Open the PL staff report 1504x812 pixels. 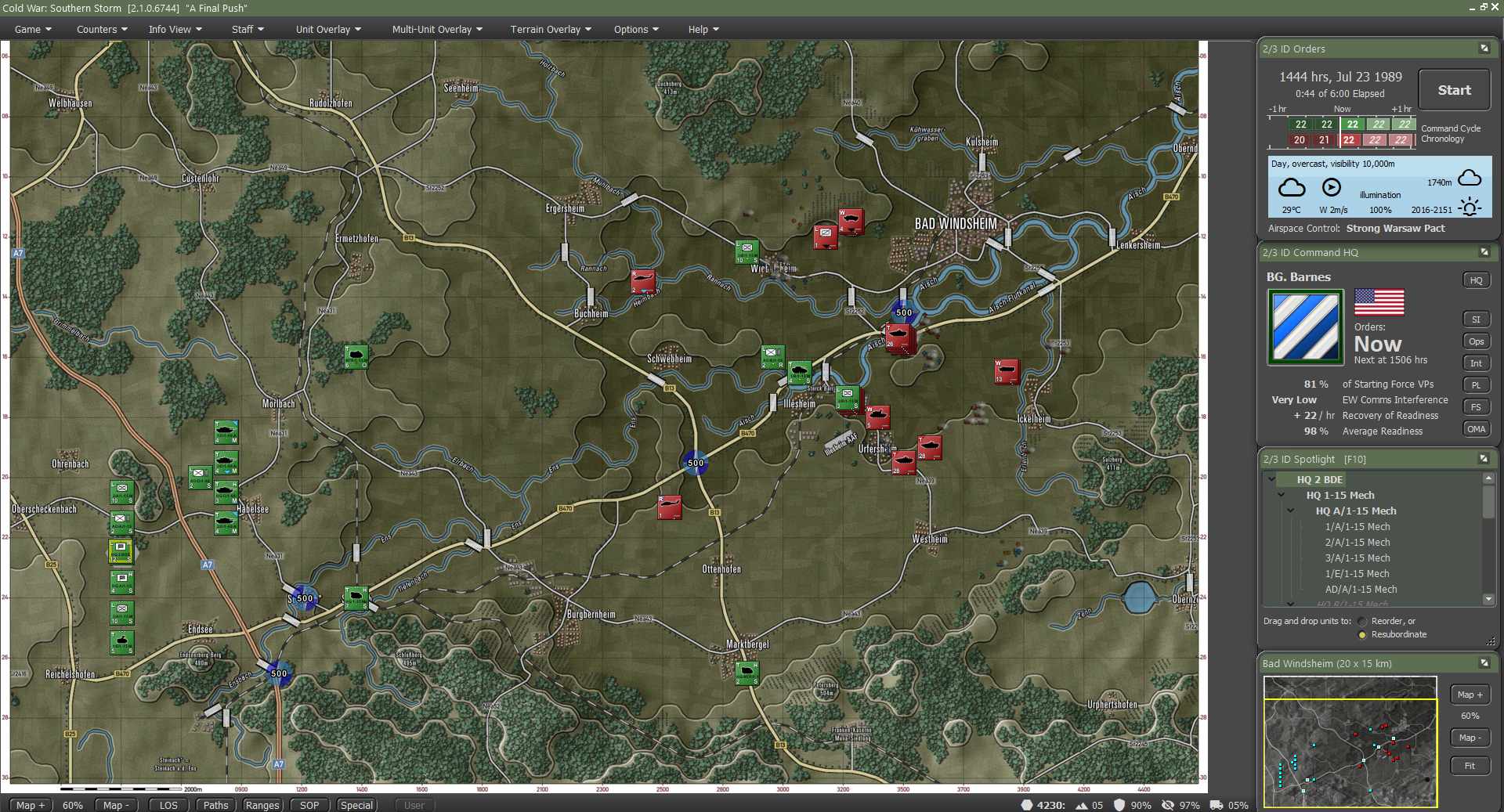(1476, 385)
